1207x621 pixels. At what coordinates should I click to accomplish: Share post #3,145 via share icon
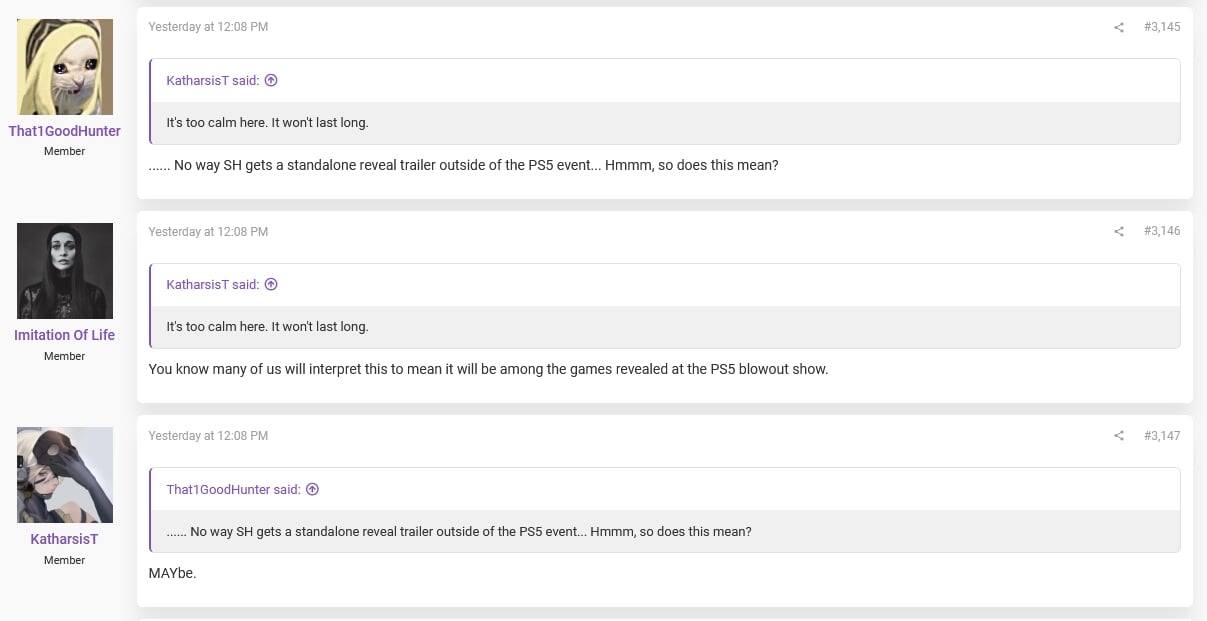tap(1119, 27)
